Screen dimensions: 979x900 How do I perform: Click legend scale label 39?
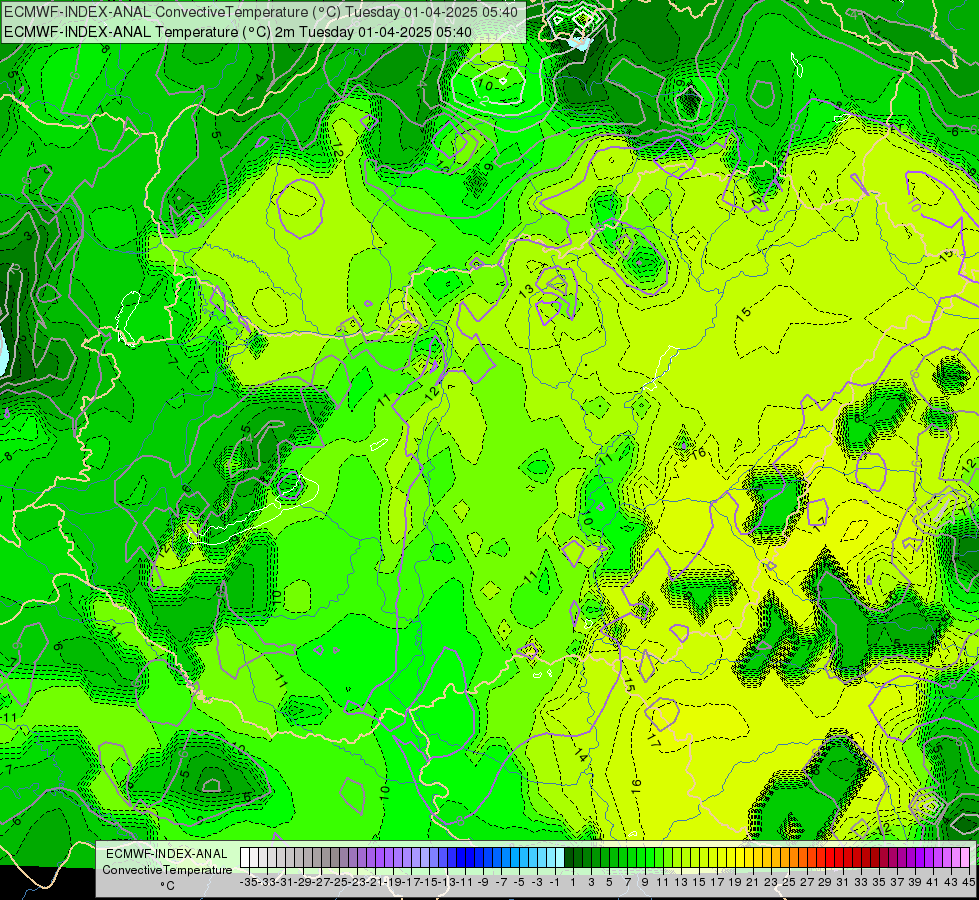[x=915, y=882]
